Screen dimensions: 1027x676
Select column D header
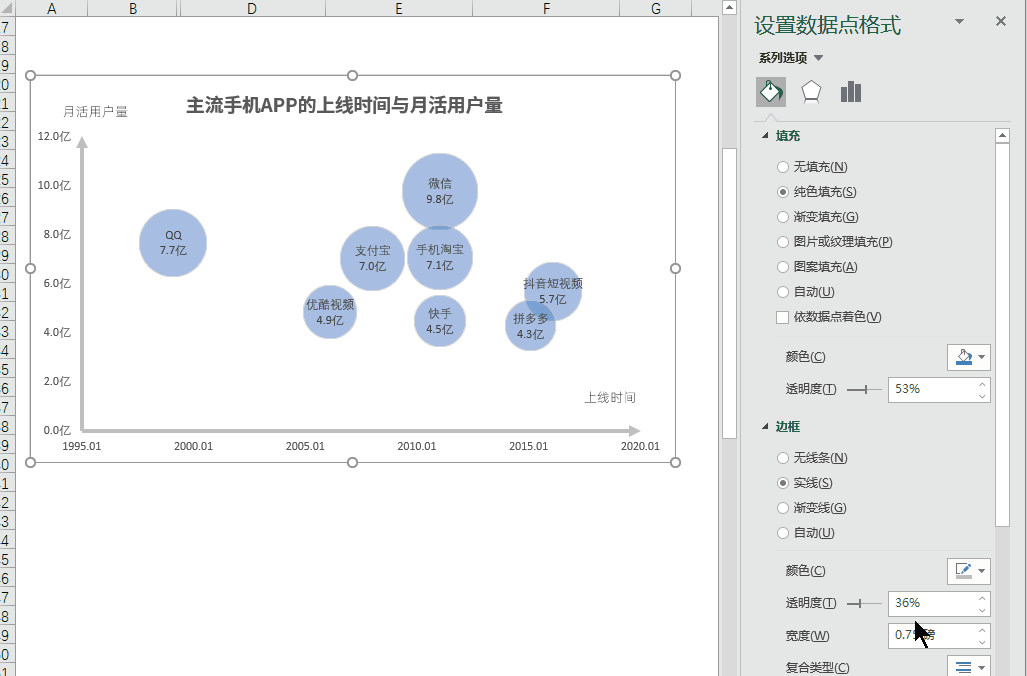[252, 8]
